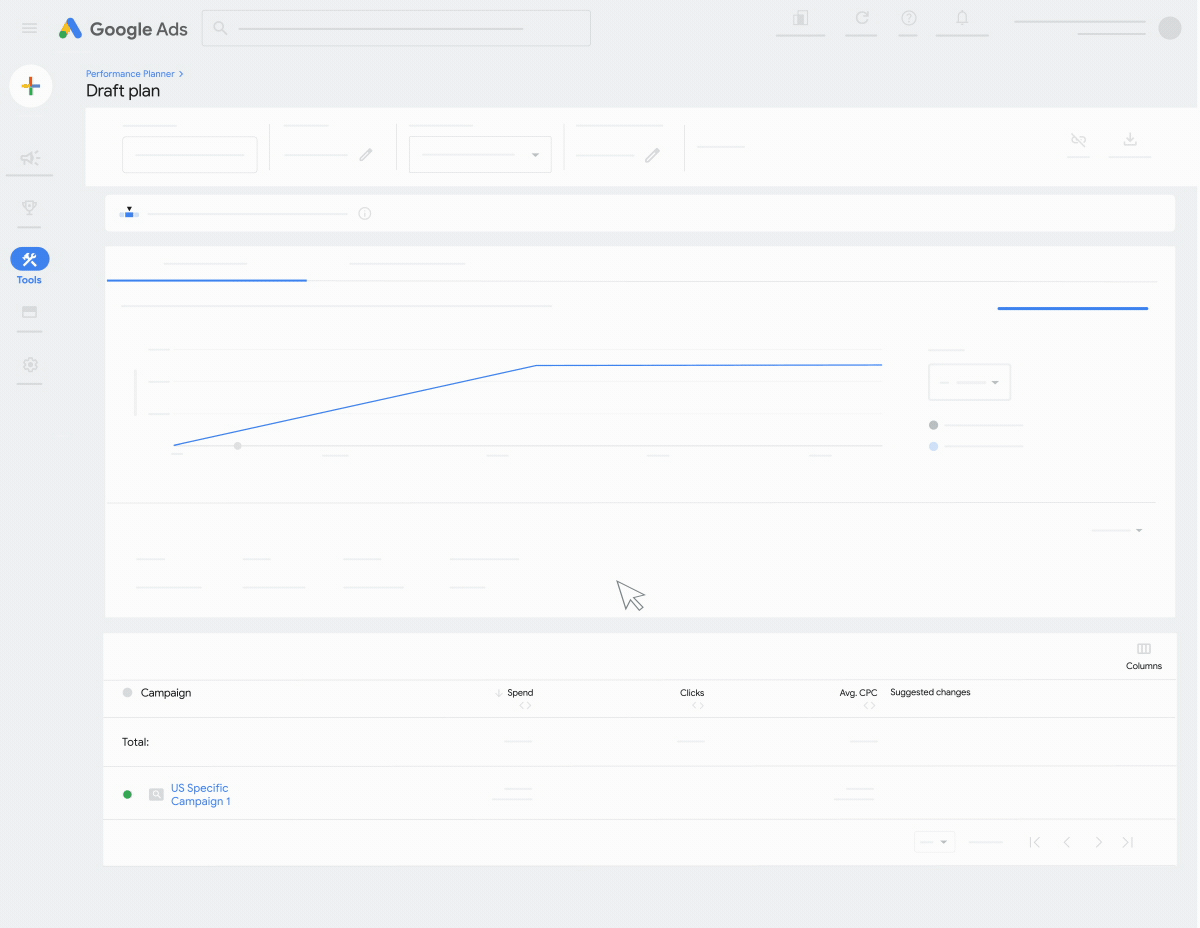The width and height of the screenshot is (1200, 928).
Task: Click the small blue slider indicator
Action: [129, 213]
